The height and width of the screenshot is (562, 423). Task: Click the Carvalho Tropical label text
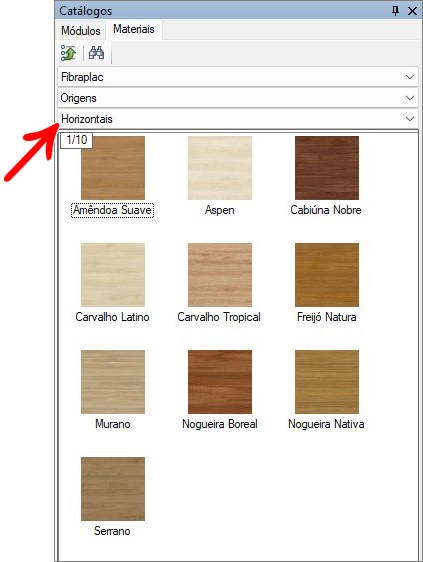pyautogui.click(x=219, y=317)
